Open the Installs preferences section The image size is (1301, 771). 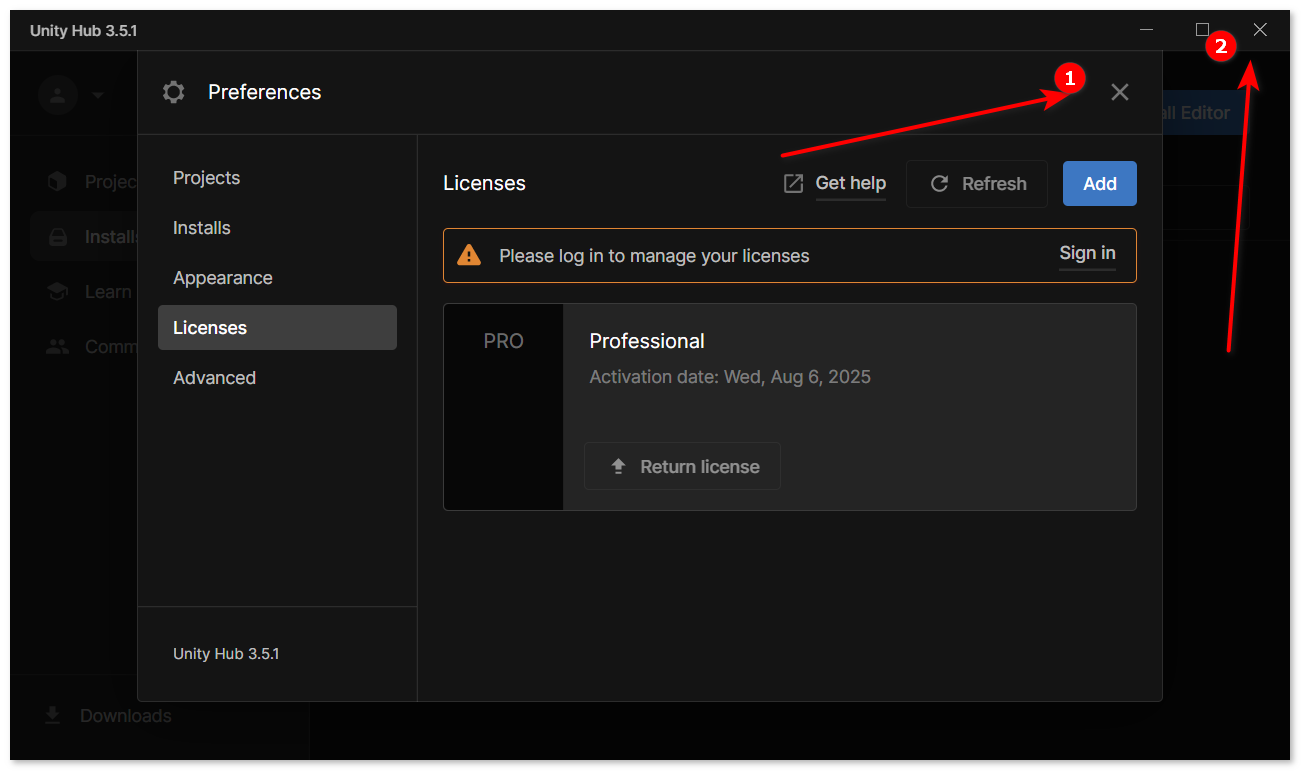tap(277, 228)
